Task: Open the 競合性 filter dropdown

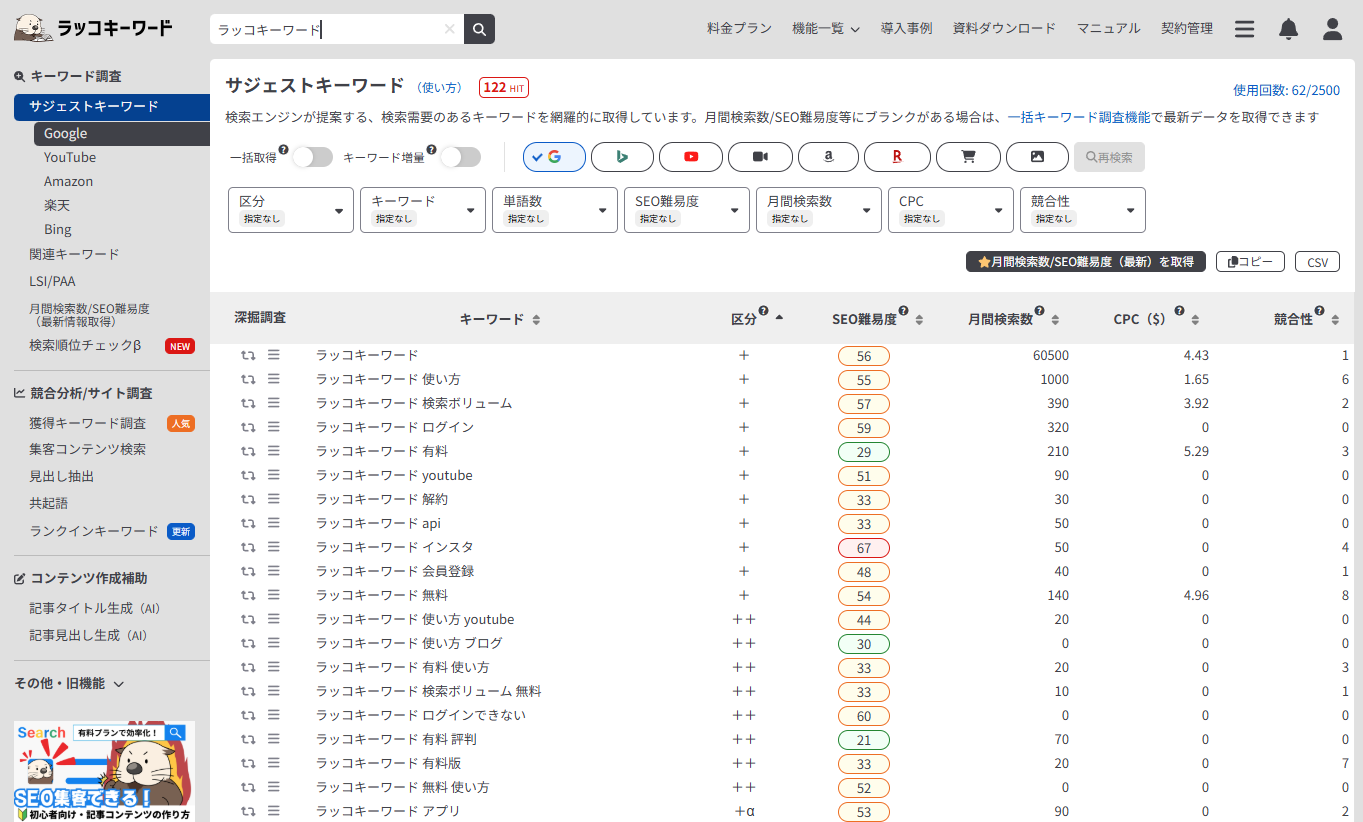Action: 1083,210
